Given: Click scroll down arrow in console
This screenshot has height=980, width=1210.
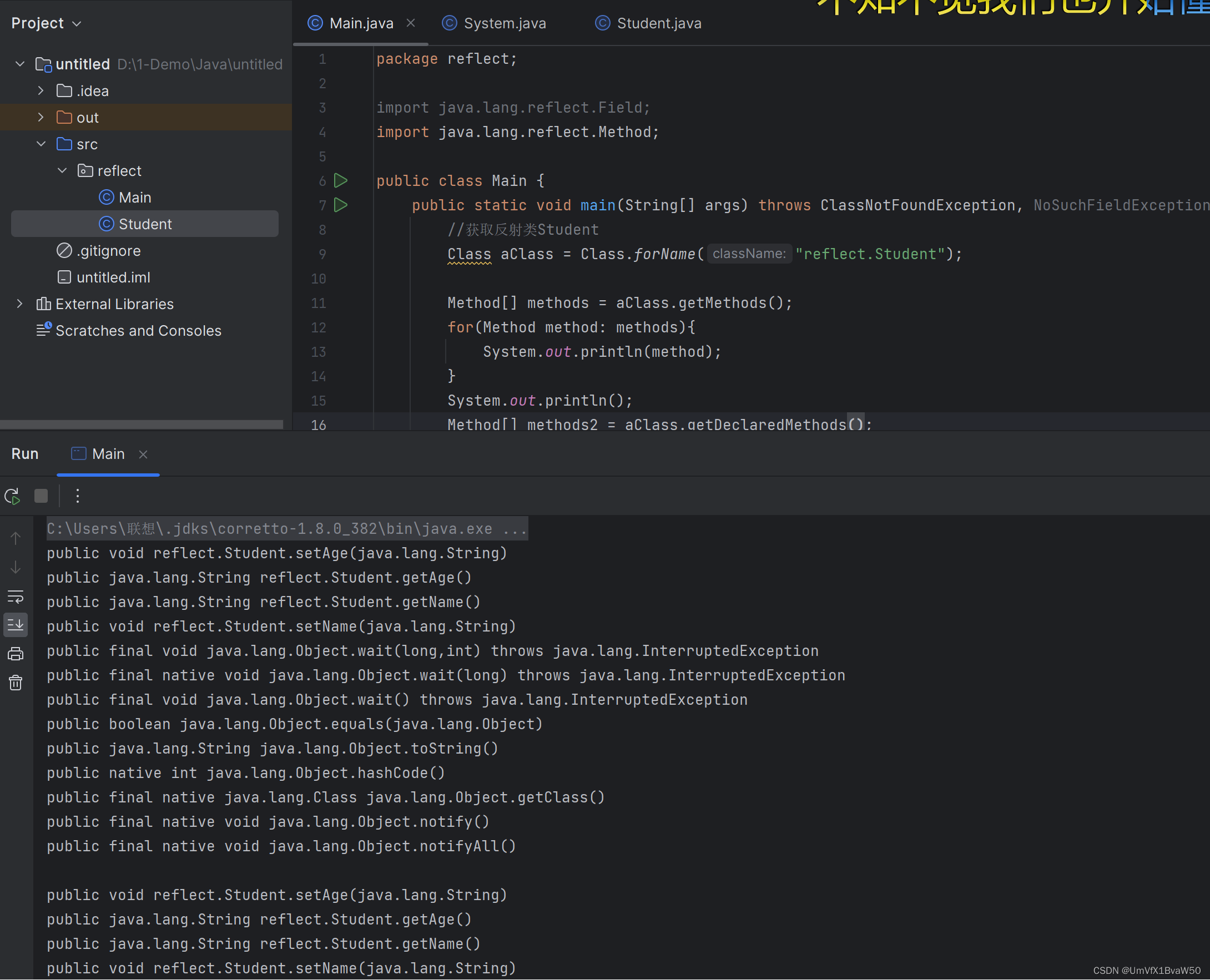Looking at the screenshot, I should coord(15,567).
